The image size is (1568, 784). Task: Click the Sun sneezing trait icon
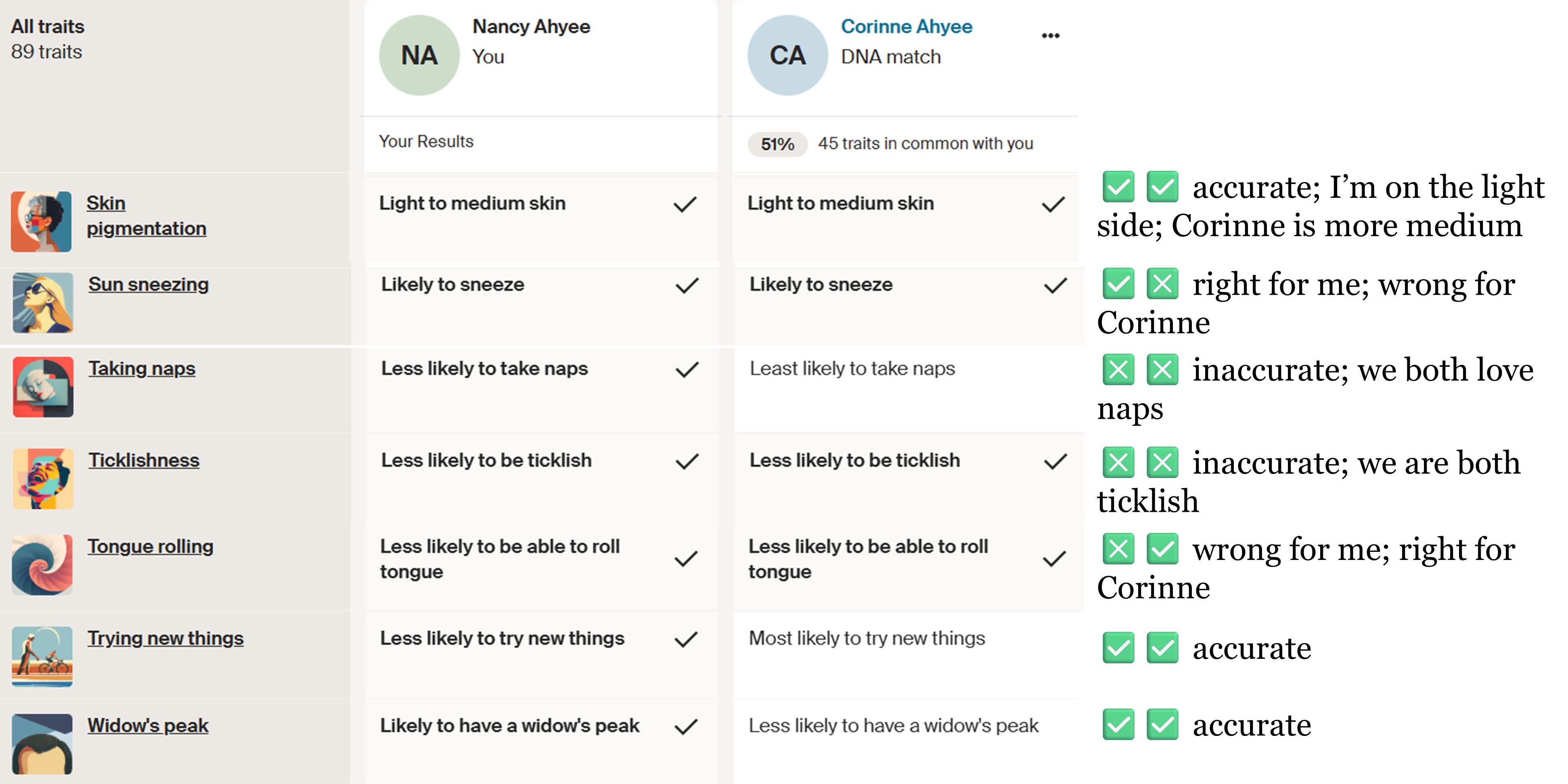[43, 302]
